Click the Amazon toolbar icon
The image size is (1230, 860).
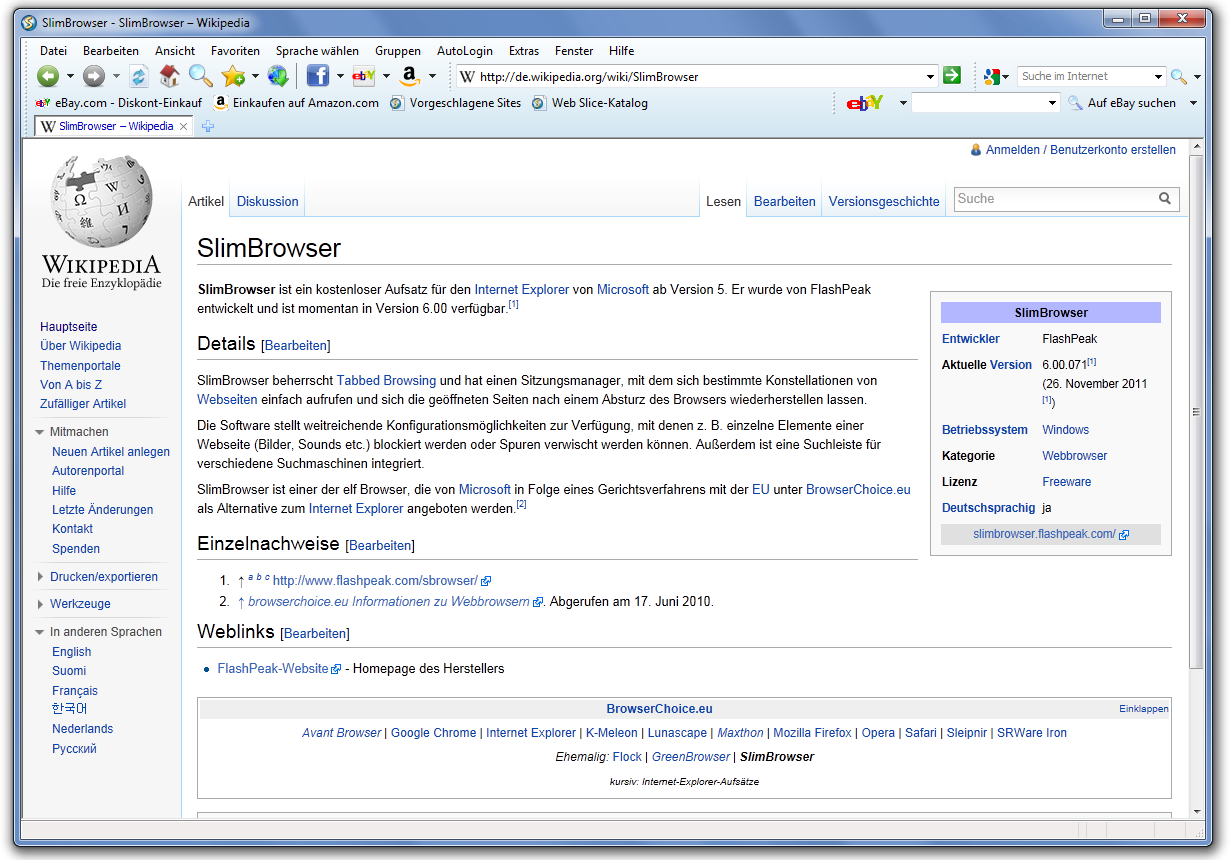(409, 76)
